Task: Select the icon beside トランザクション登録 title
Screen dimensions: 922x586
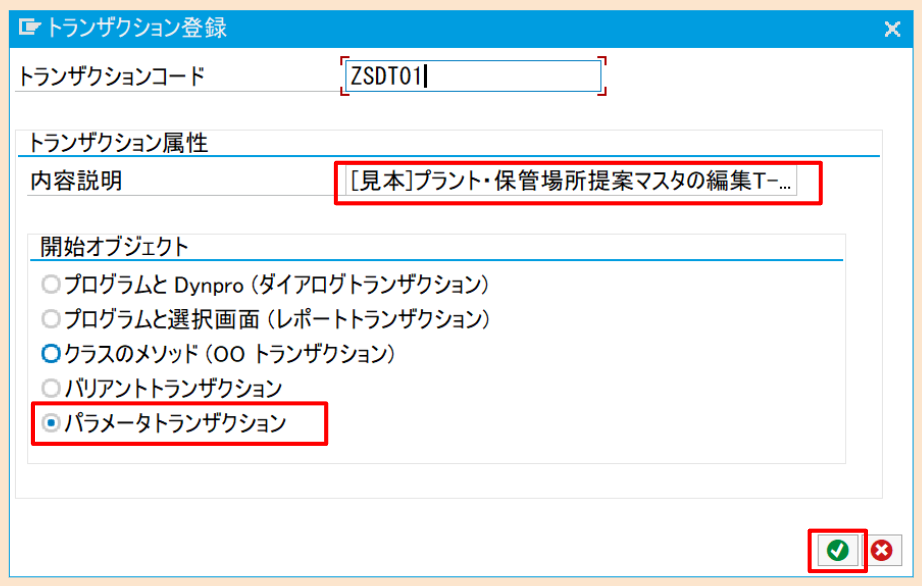Action: point(31,28)
